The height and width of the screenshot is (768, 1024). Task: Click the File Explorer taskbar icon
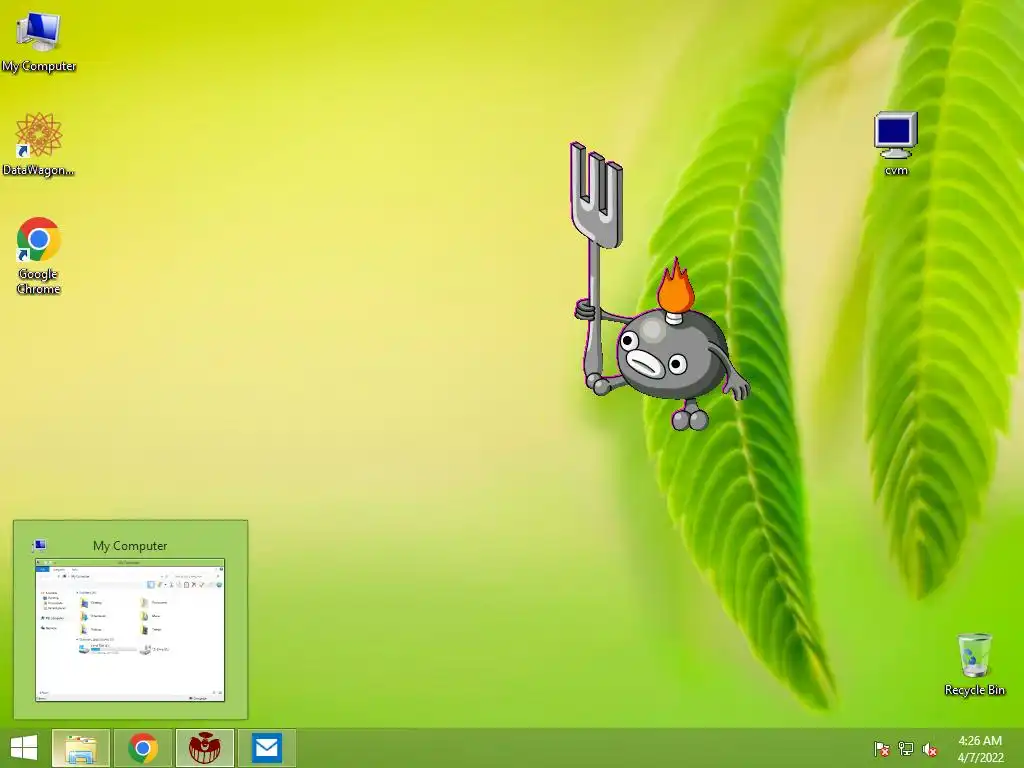[81, 748]
